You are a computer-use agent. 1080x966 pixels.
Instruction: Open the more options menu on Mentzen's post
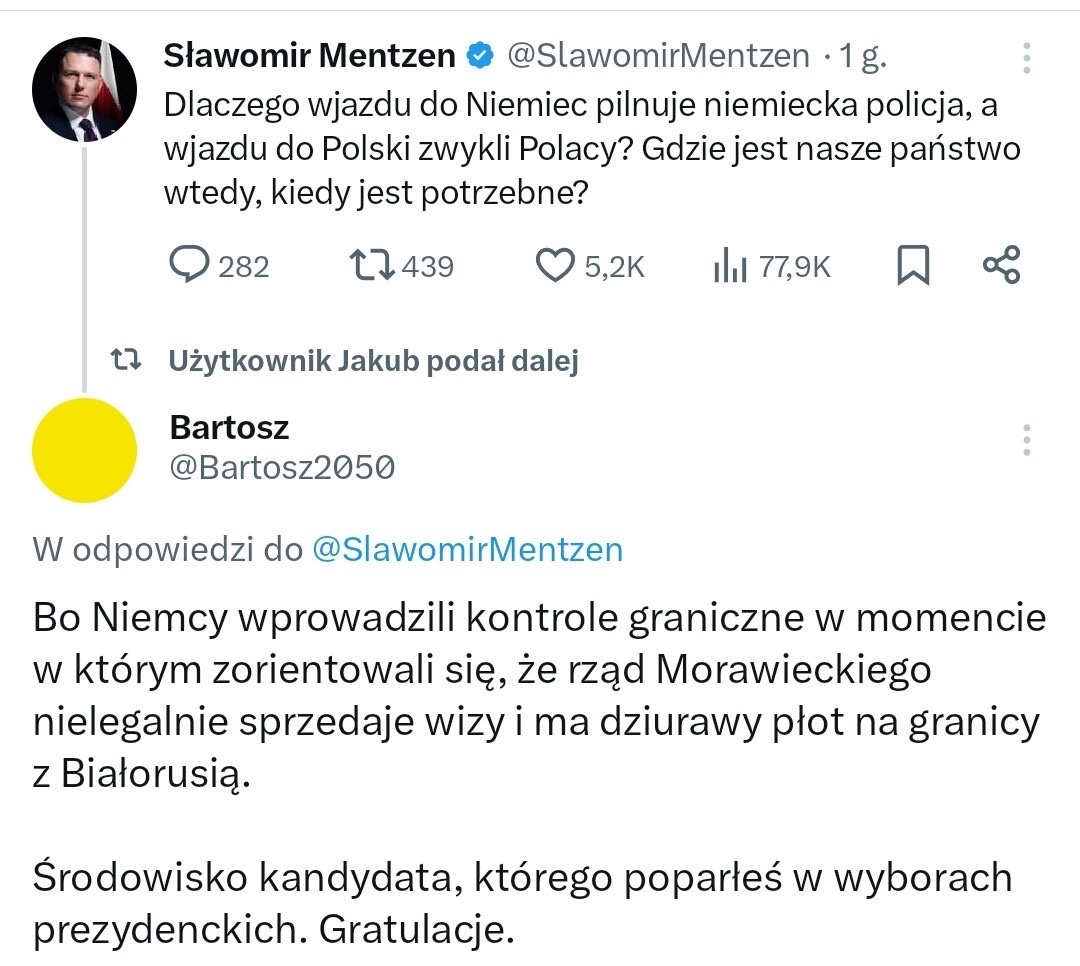point(1027,58)
